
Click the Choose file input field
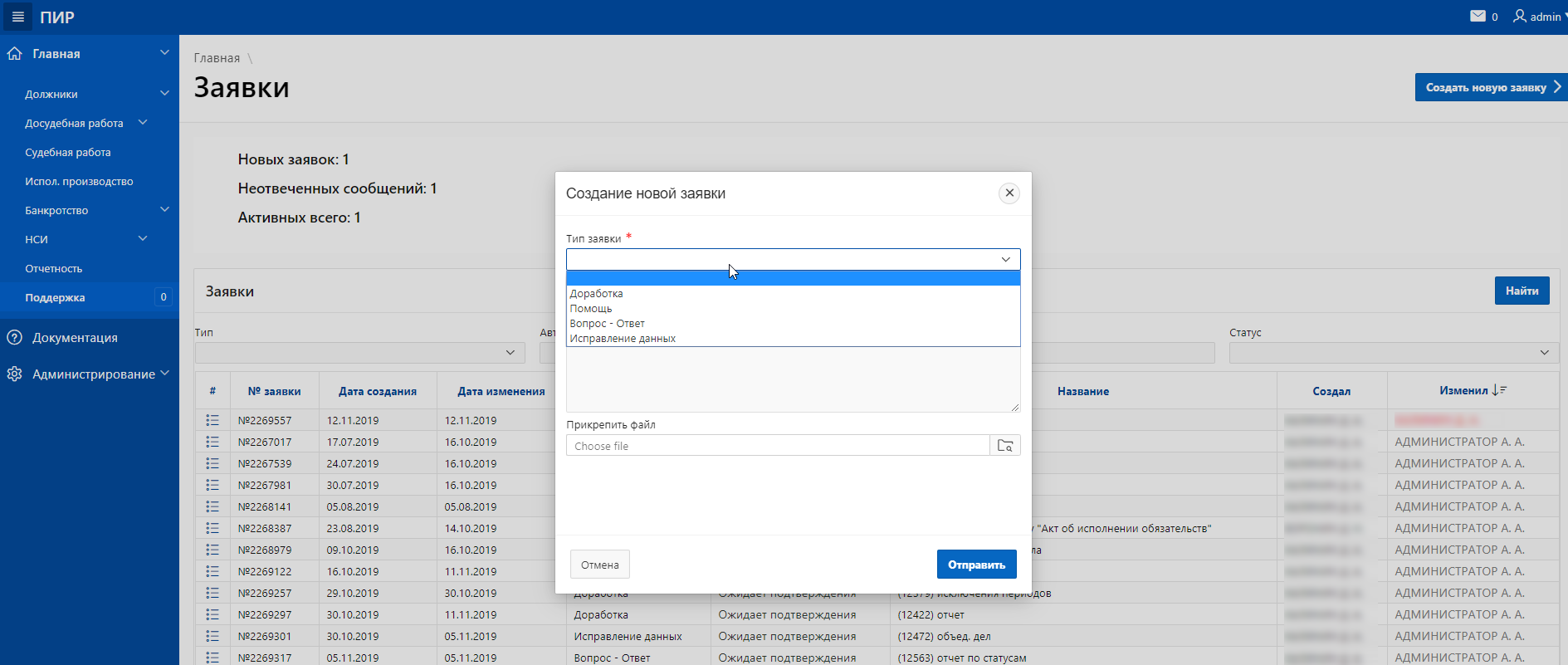pos(778,446)
